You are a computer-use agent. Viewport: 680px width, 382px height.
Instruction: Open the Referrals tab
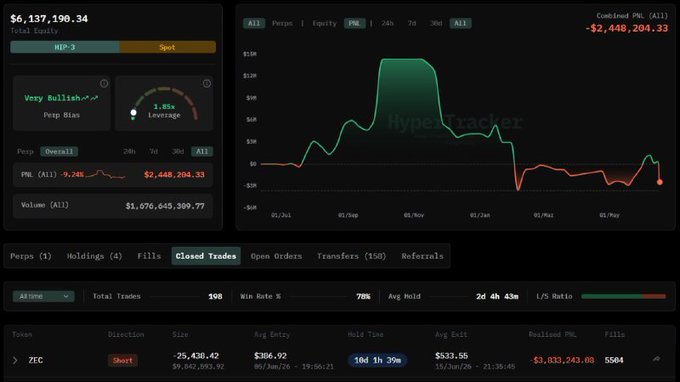pyautogui.click(x=422, y=256)
